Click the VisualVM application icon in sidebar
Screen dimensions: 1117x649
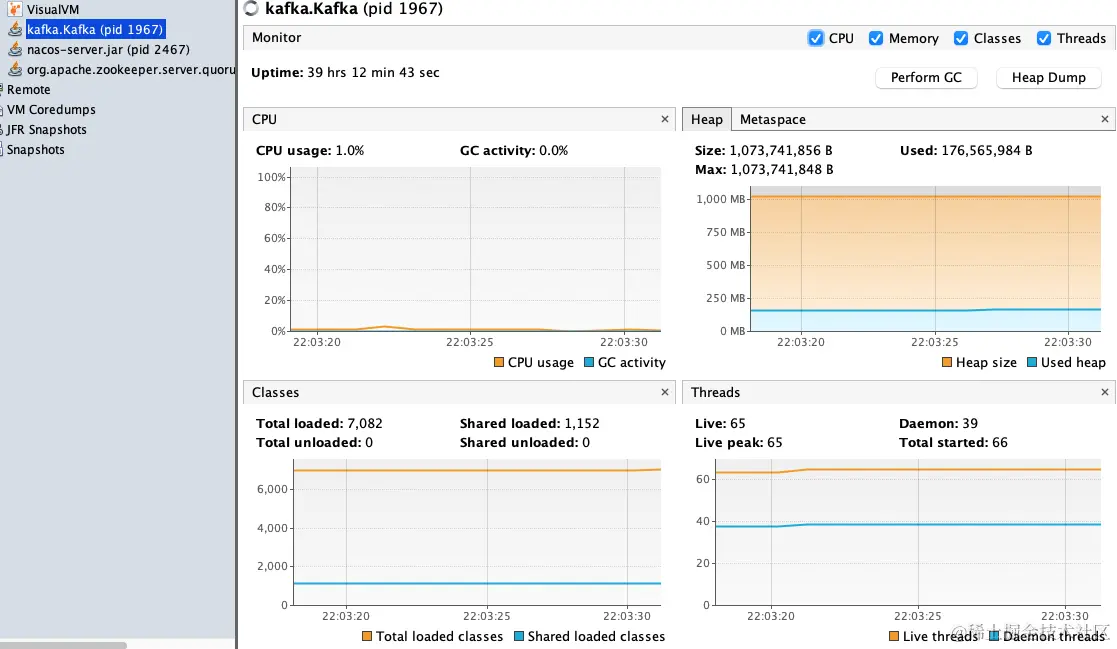[15, 9]
